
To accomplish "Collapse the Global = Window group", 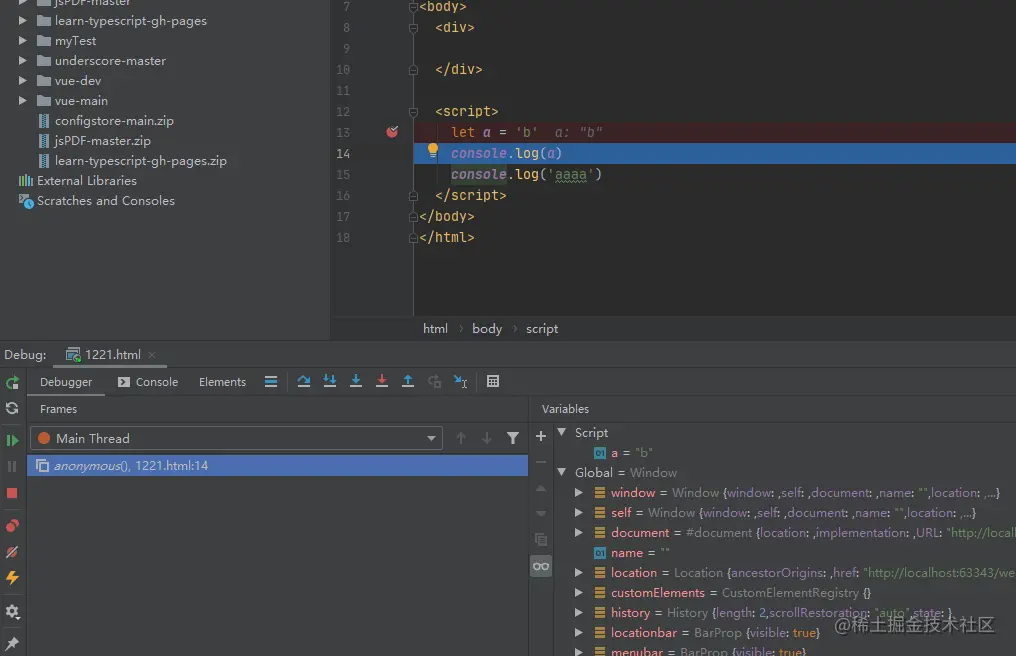I will (562, 473).
